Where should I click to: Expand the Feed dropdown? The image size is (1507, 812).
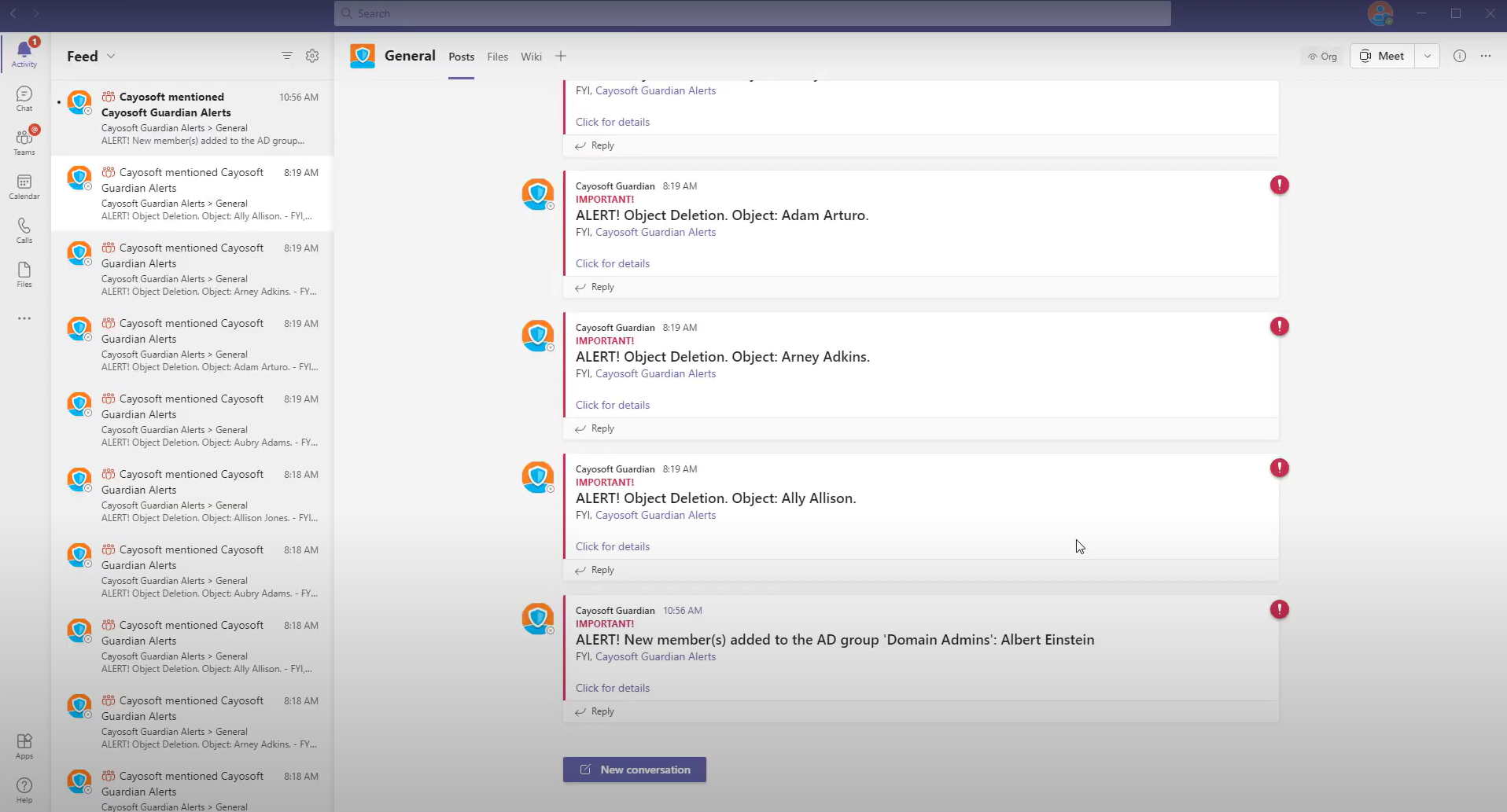tap(111, 56)
